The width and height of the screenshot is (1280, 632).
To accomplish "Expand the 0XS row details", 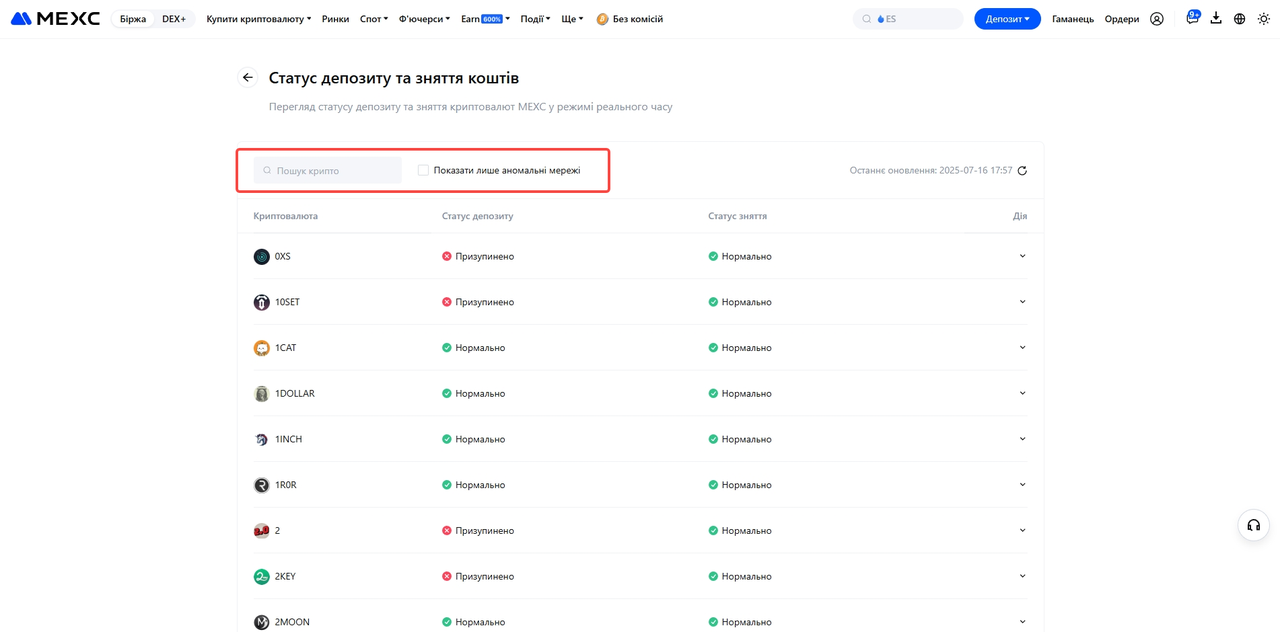I will click(x=1022, y=256).
